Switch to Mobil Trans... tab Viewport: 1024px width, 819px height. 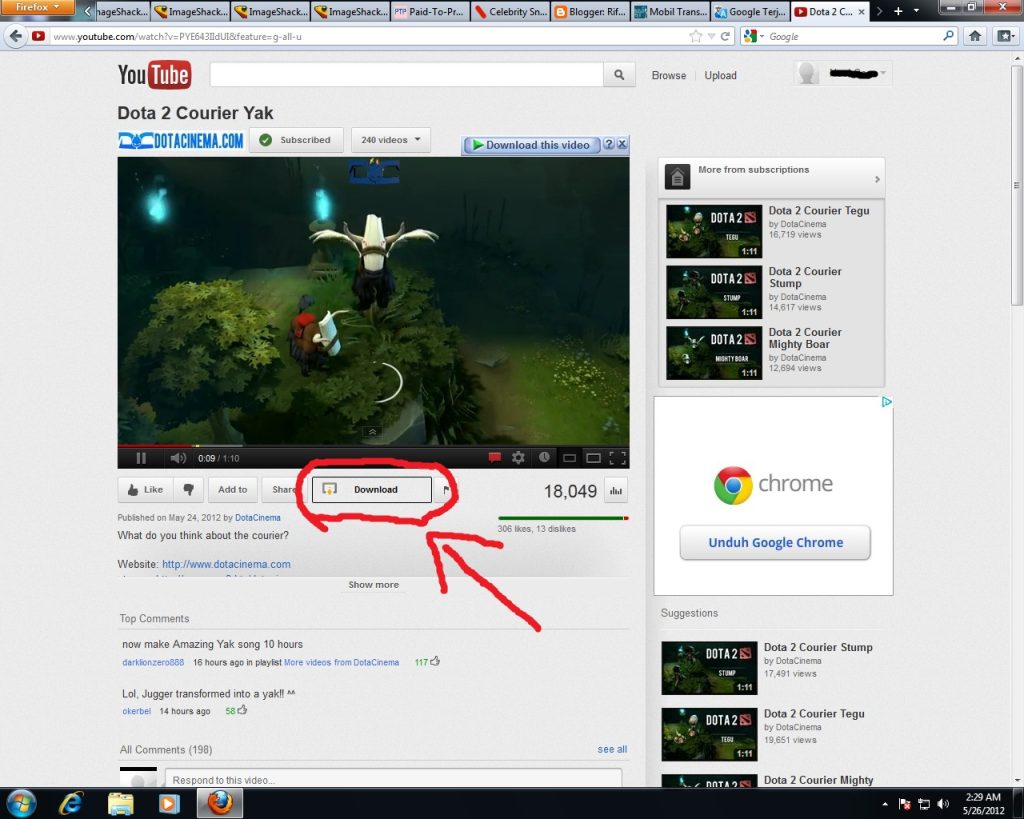tap(670, 11)
